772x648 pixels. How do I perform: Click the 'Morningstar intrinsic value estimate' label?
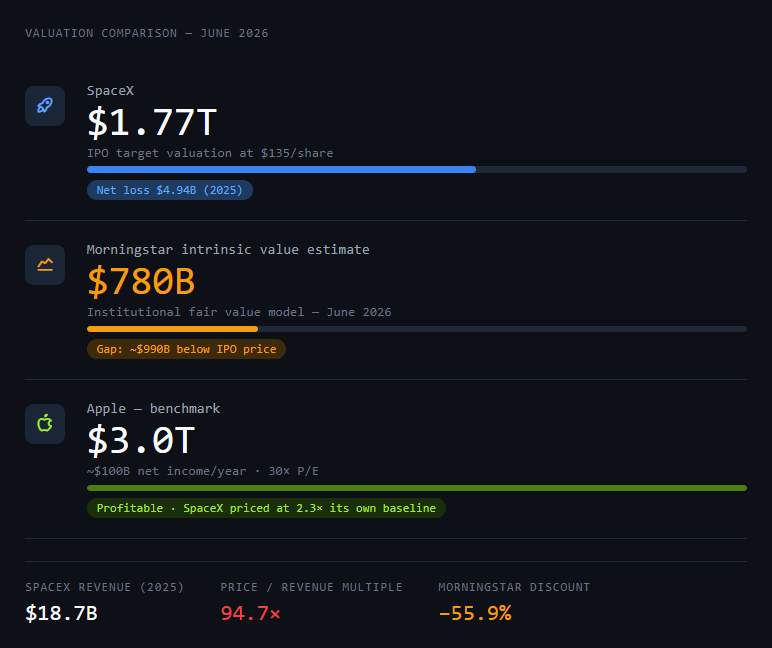pos(228,250)
